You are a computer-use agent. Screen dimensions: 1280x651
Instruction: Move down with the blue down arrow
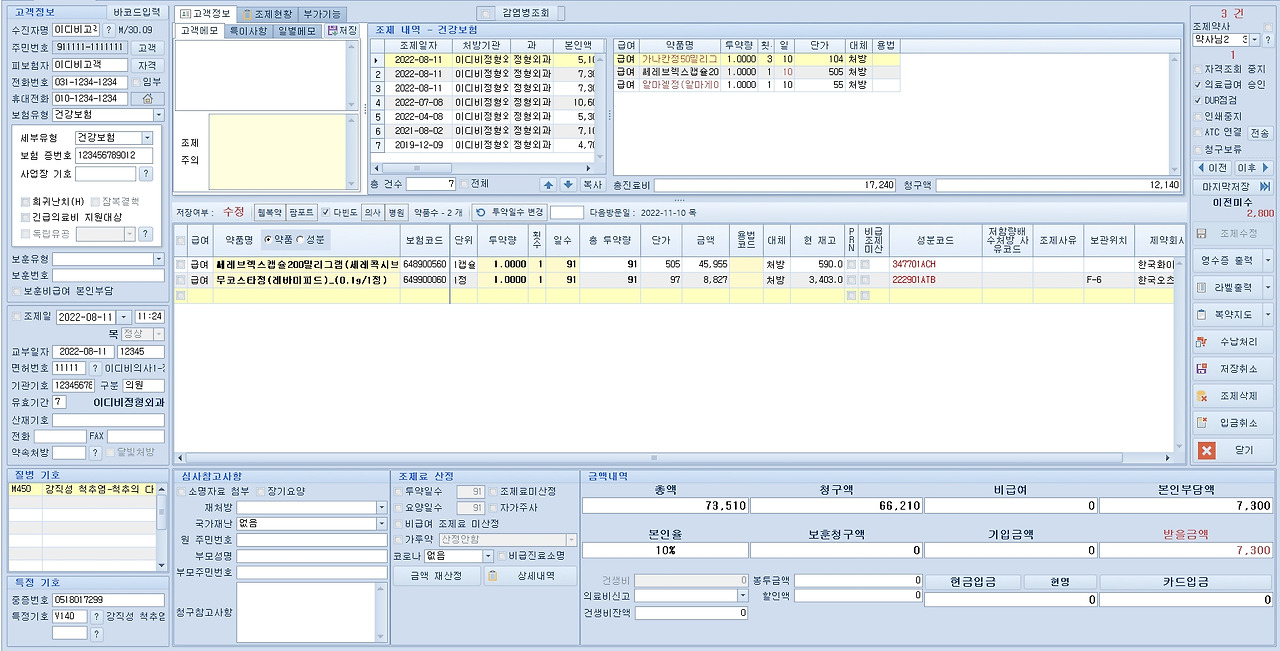pyautogui.click(x=567, y=184)
